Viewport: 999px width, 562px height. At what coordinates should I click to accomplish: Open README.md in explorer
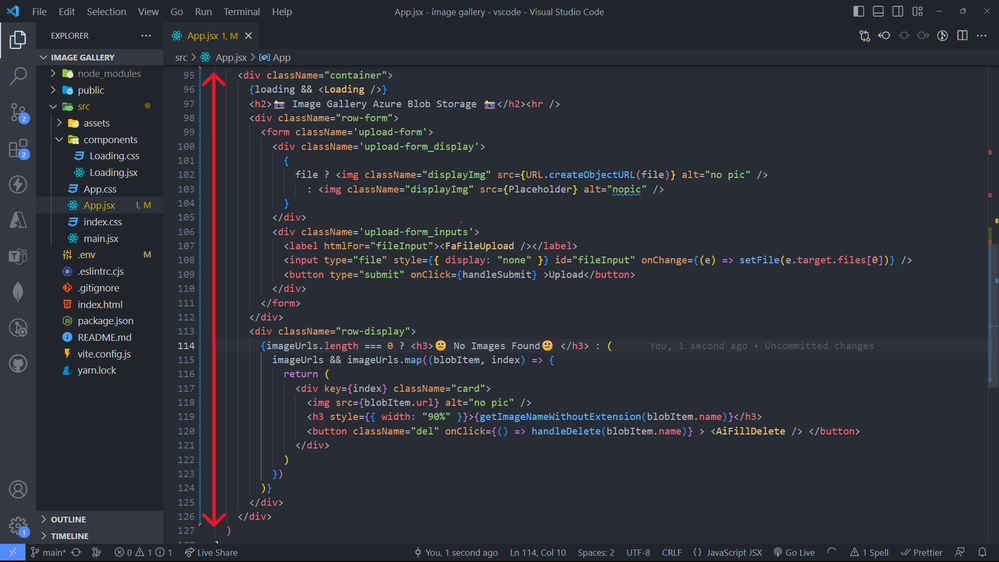(100, 337)
